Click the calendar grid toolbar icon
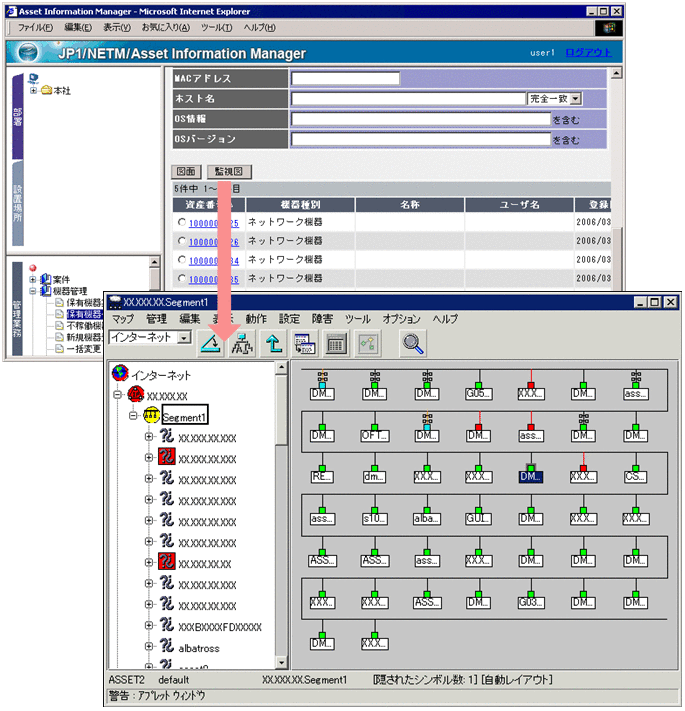Screen dimensions: 685x711 click(x=336, y=344)
